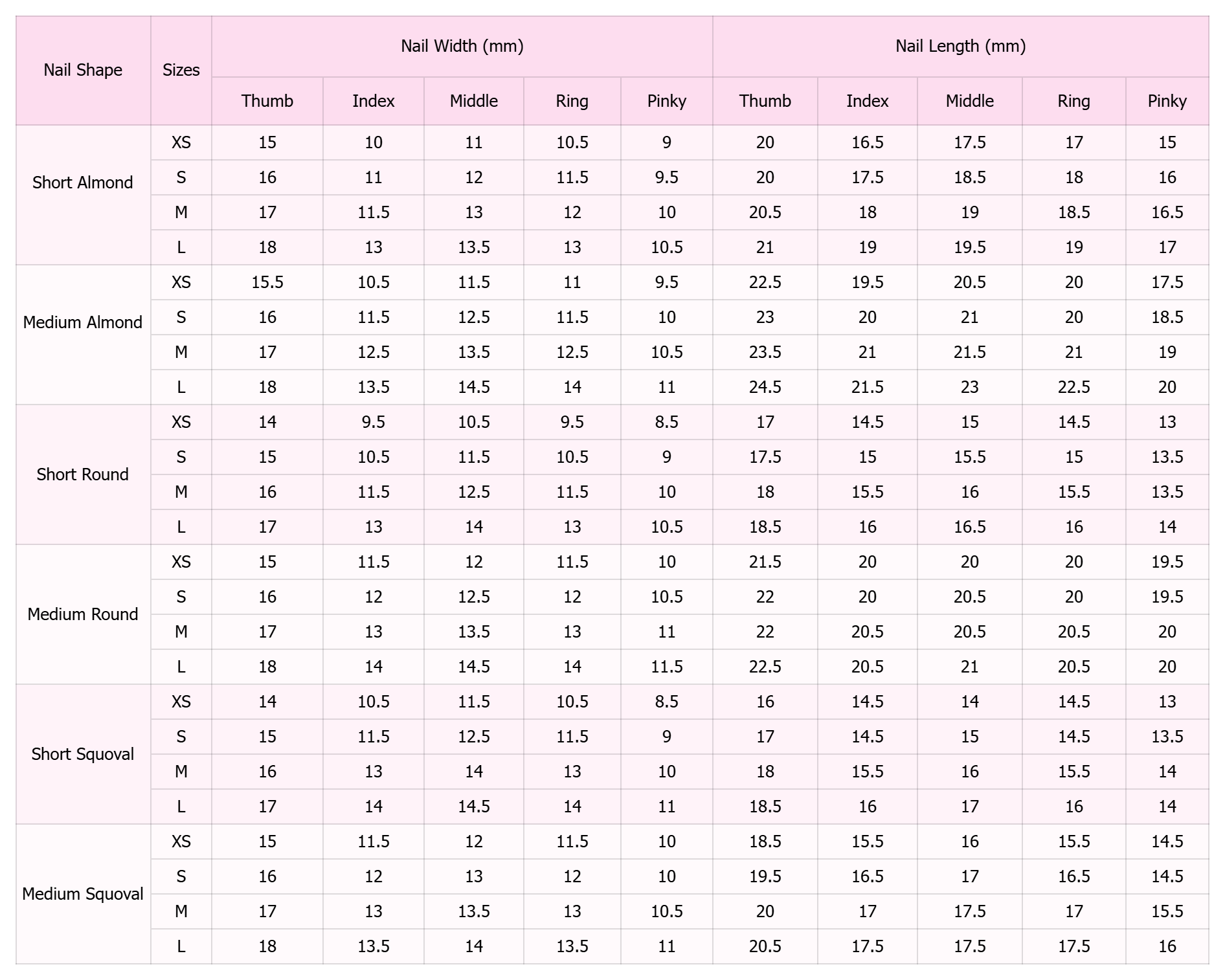The image size is (1225, 980).
Task: Click the Sizes column header
Action: pyautogui.click(x=181, y=70)
